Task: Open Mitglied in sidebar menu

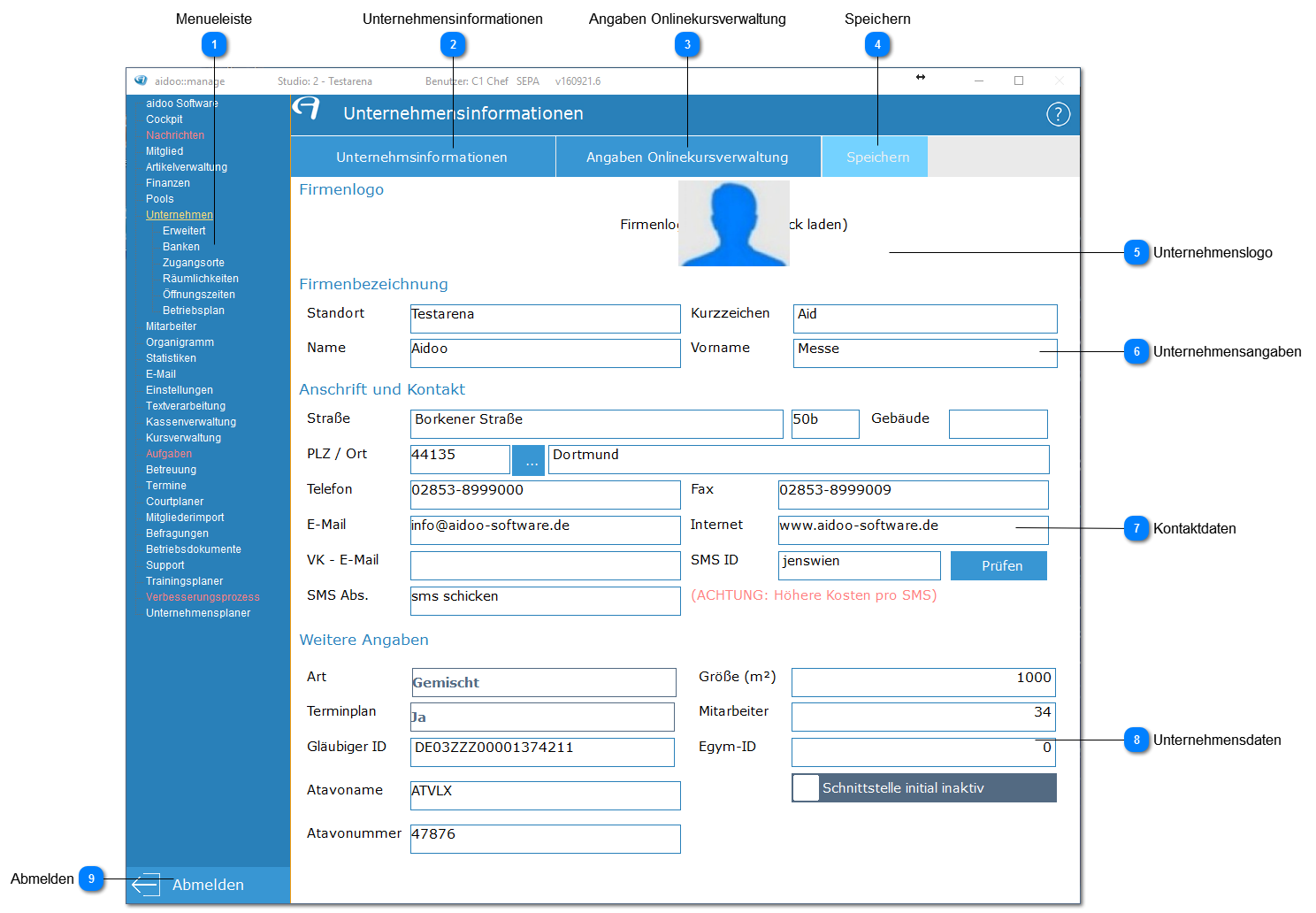Action: coord(164,151)
